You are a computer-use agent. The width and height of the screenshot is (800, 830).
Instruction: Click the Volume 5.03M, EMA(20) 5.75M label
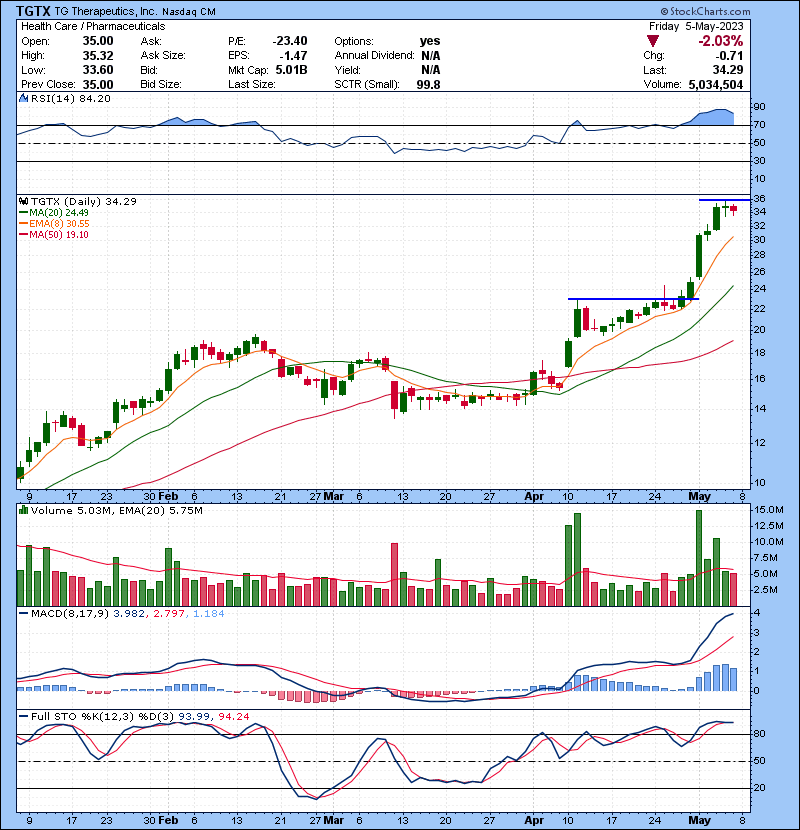116,511
